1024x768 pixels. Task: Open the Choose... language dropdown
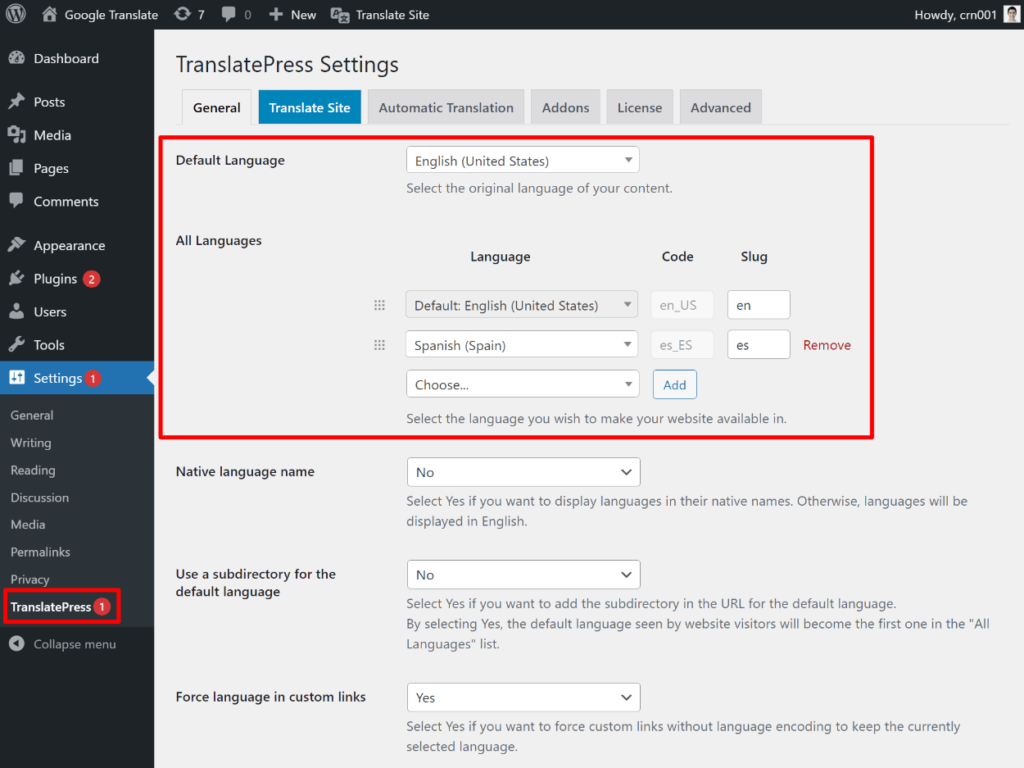[x=522, y=384]
